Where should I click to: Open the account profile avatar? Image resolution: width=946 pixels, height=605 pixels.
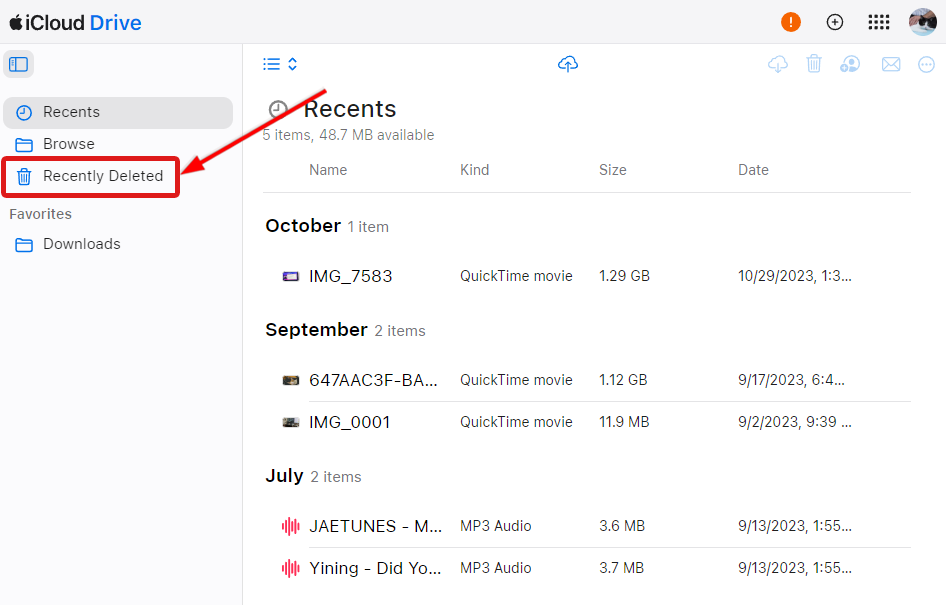(922, 22)
